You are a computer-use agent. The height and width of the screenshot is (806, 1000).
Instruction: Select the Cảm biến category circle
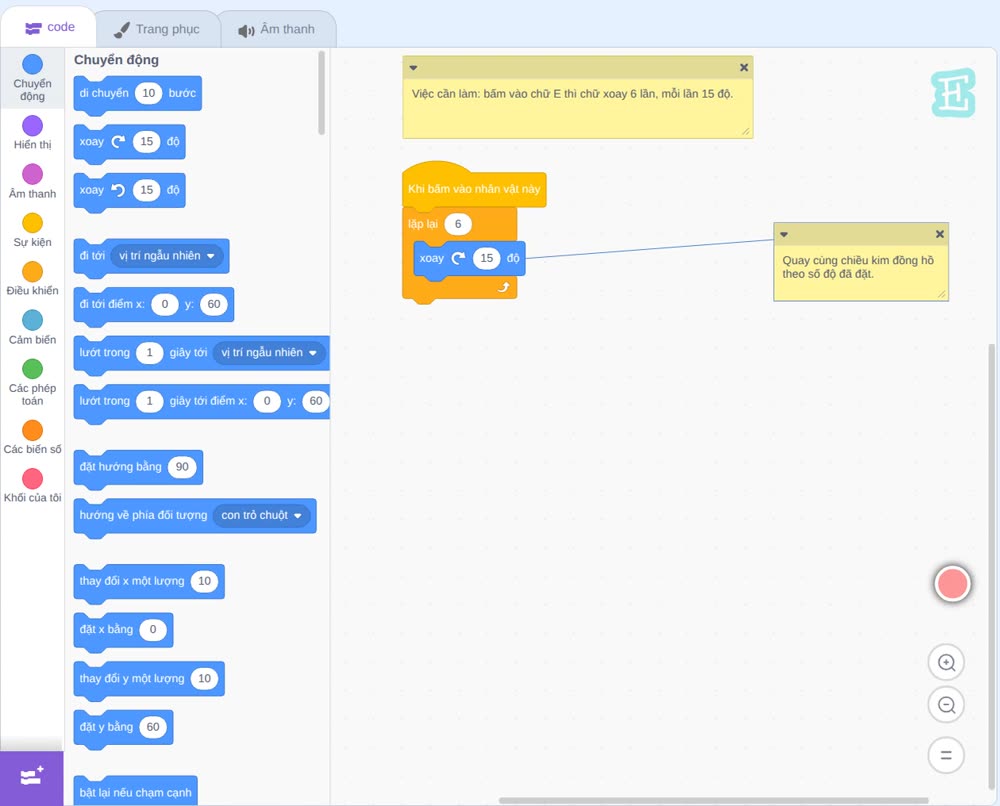[33, 320]
